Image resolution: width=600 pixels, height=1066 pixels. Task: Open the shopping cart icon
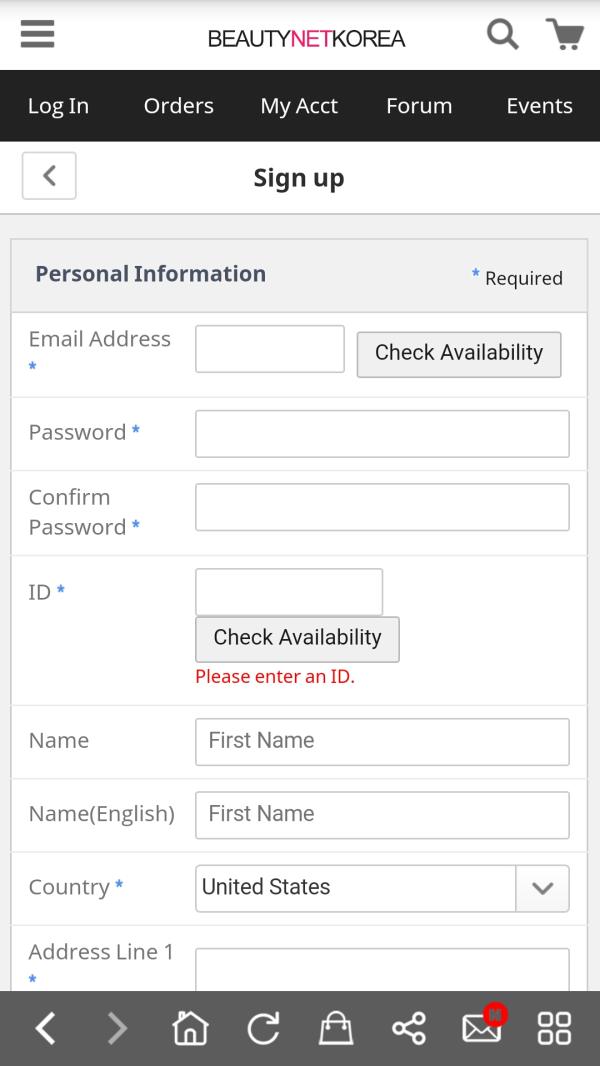[565, 34]
